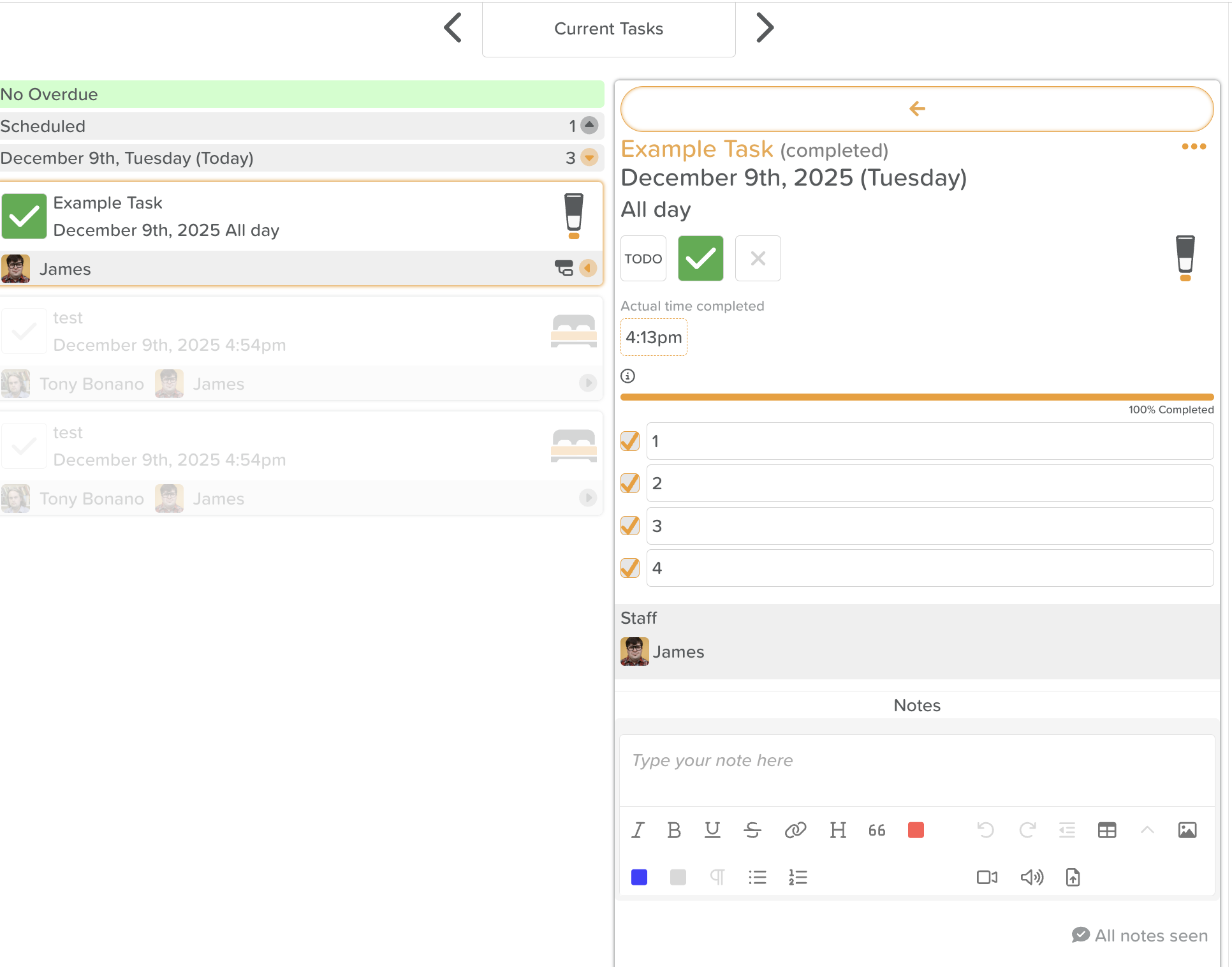
Task: Uncheck checklist item 1
Action: (x=630, y=441)
